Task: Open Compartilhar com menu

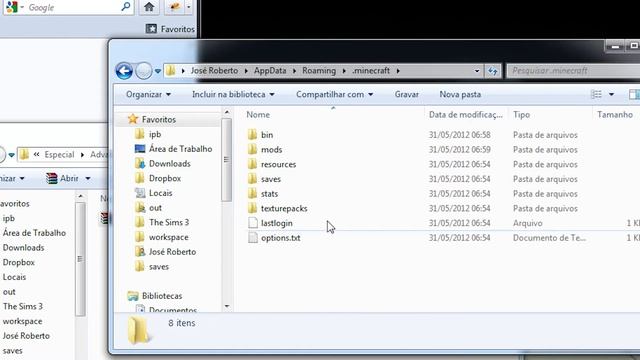Action: click(334, 94)
